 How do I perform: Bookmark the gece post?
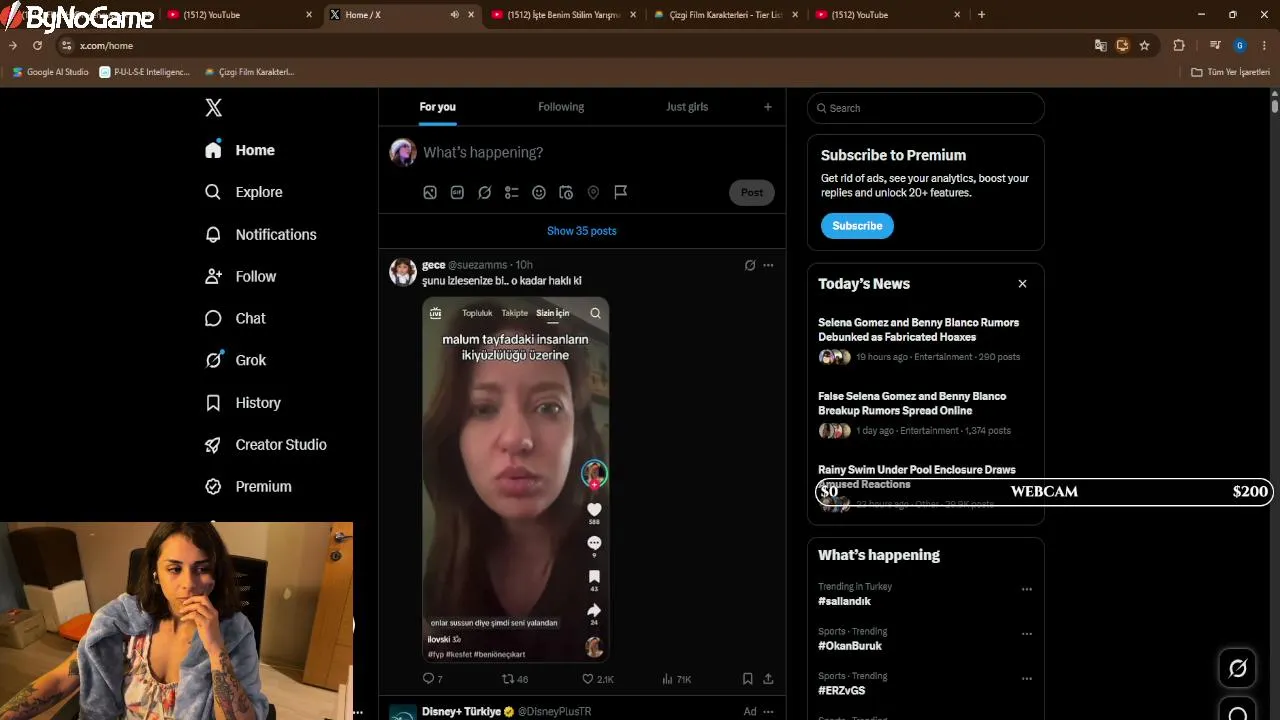click(x=747, y=679)
